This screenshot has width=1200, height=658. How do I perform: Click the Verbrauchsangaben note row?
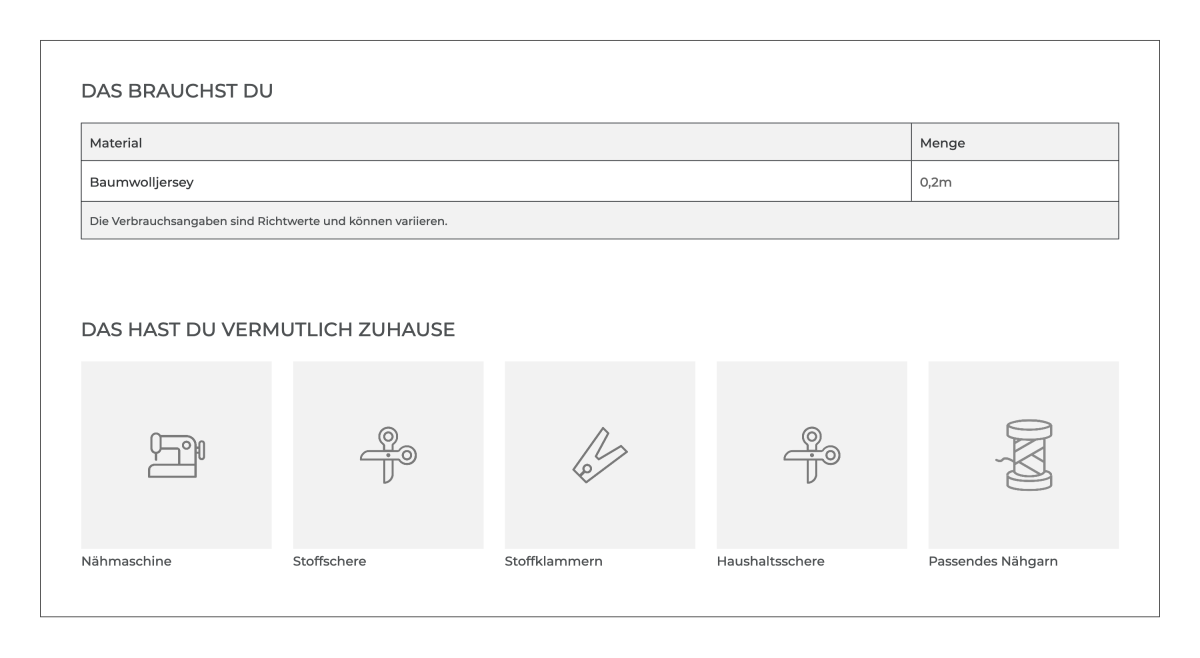[x=600, y=220]
